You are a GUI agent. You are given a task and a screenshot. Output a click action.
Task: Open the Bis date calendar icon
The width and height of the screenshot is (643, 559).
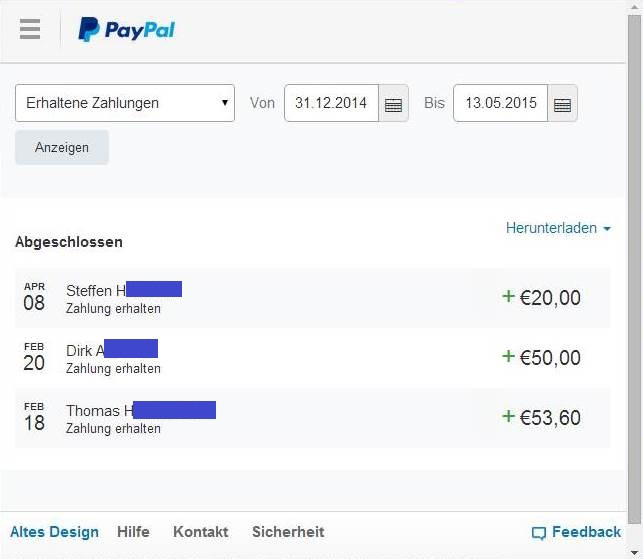(562, 104)
